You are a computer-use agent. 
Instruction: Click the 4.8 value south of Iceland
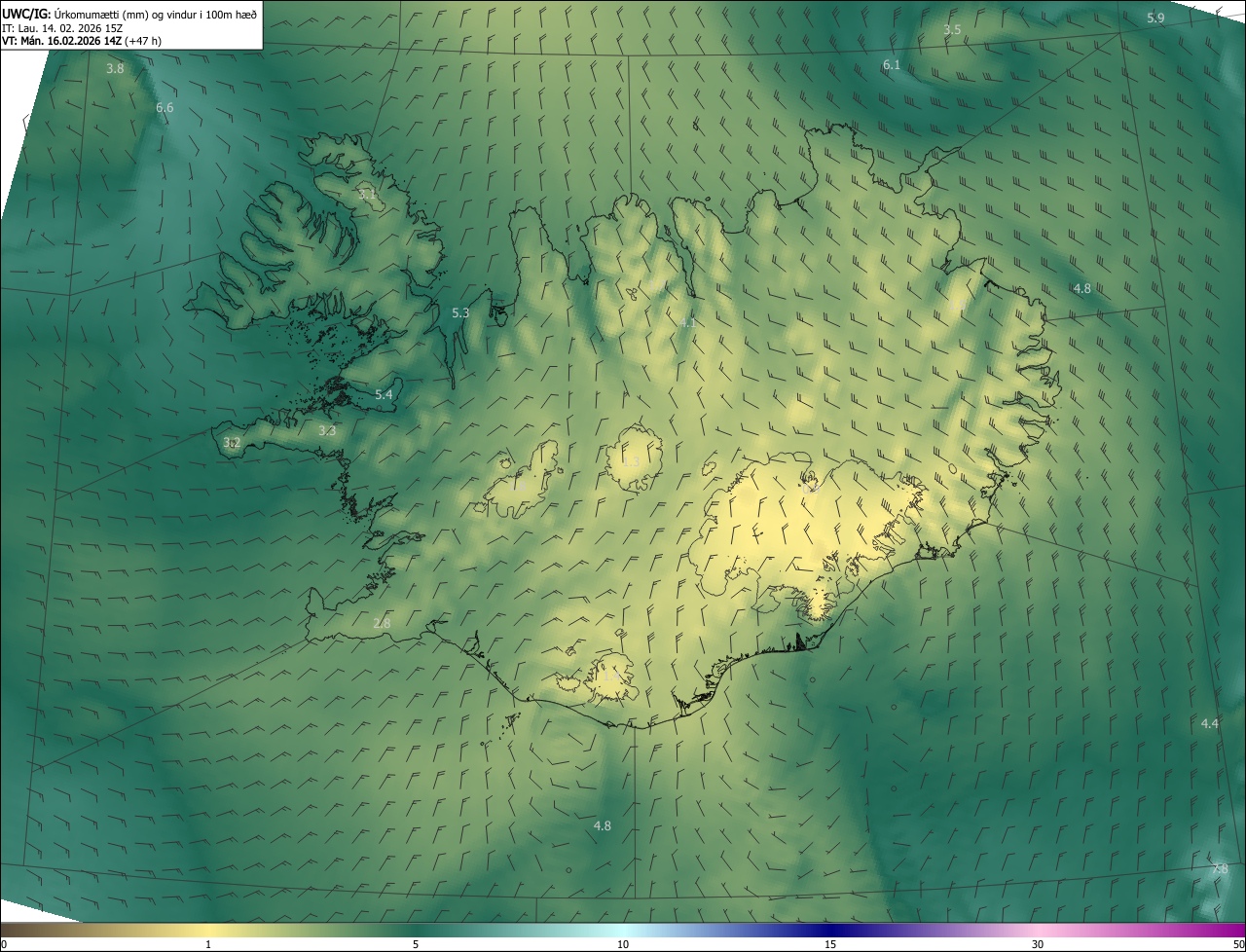coord(602,825)
